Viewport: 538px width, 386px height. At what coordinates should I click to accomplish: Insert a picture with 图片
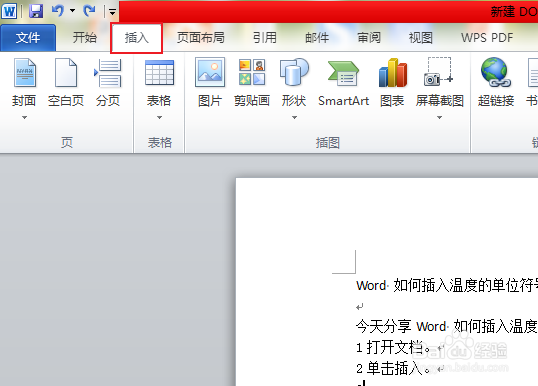210,82
